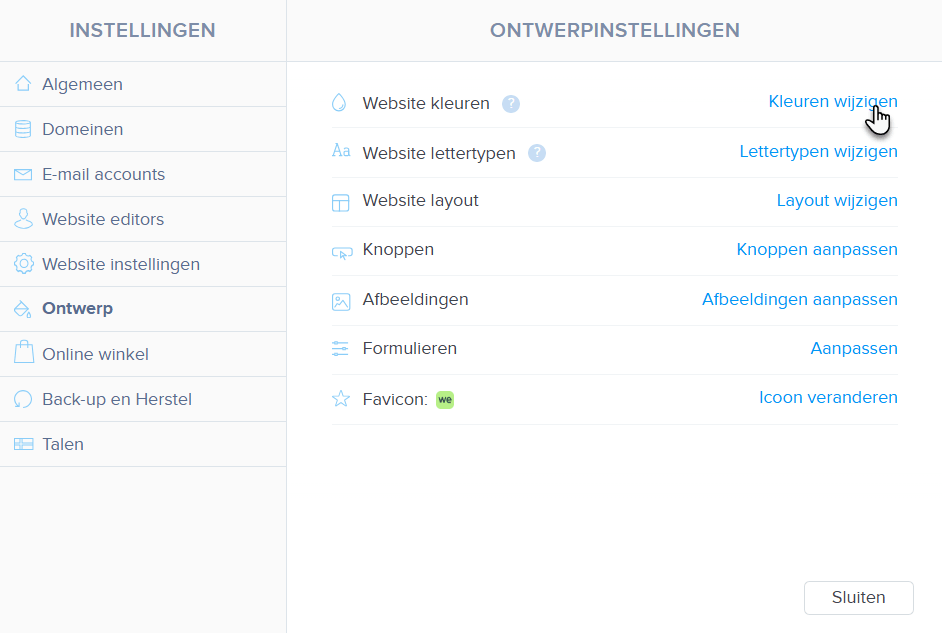Click Aanpassen link for Formulieren
Image resolution: width=942 pixels, height=633 pixels.
click(854, 348)
